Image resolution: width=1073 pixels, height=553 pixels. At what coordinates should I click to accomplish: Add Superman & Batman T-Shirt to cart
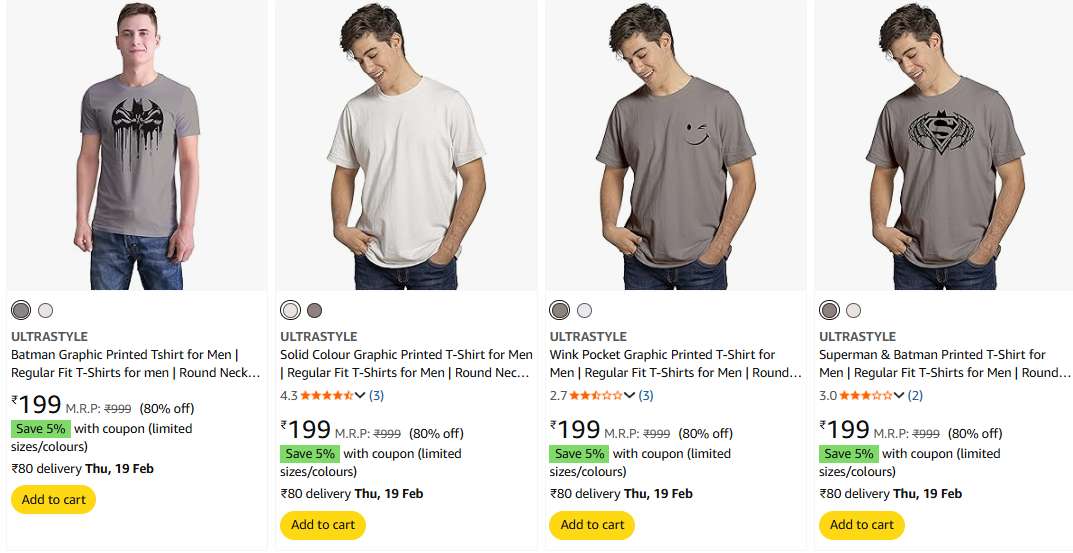point(862,525)
